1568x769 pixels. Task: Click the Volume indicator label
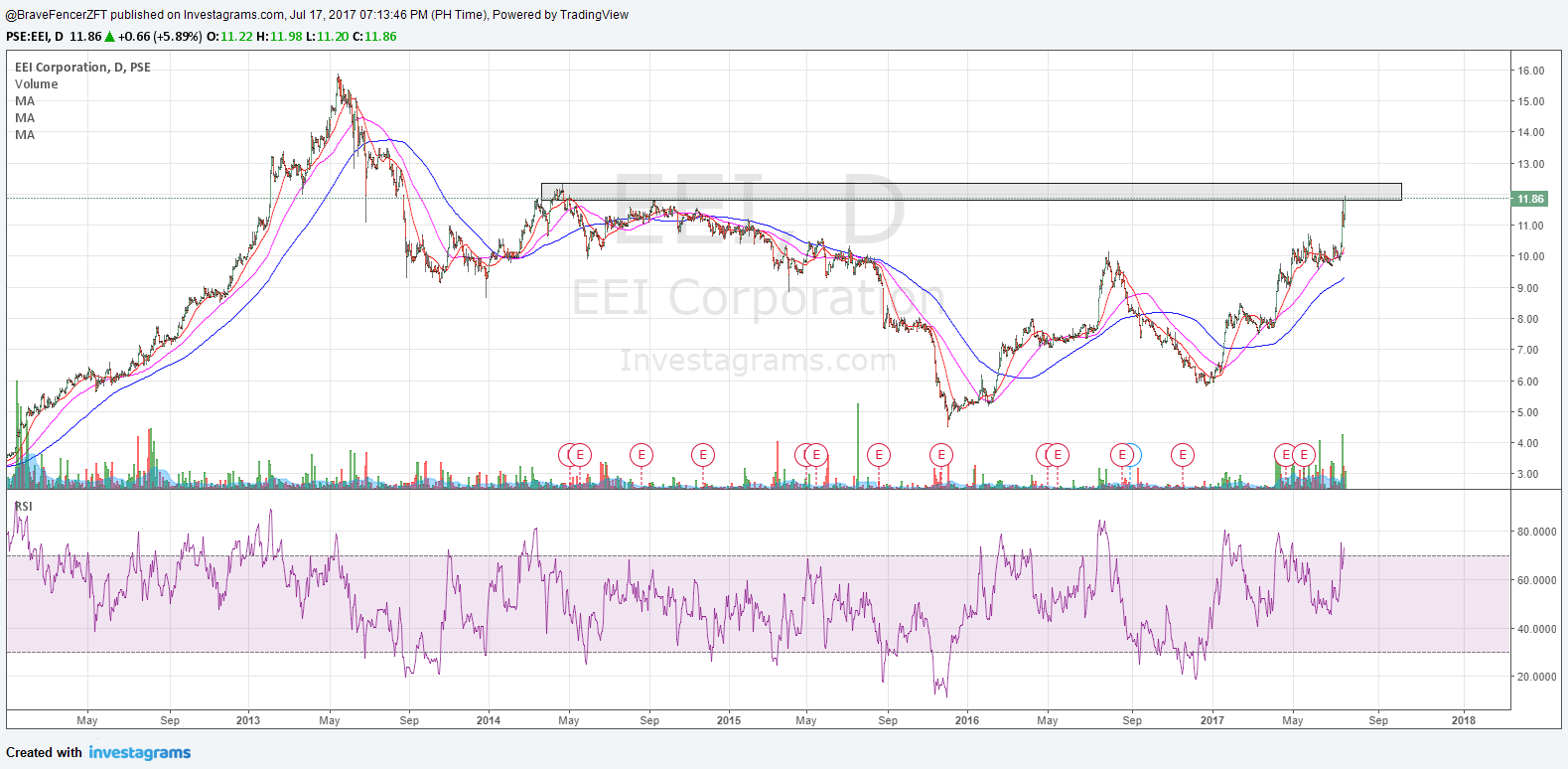pyautogui.click(x=37, y=84)
